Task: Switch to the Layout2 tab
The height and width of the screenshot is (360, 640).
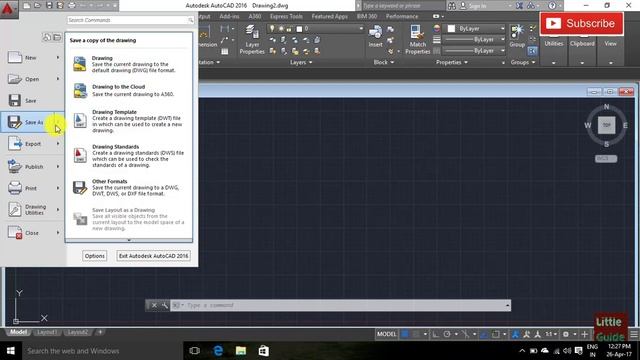Action: pyautogui.click(x=78, y=332)
